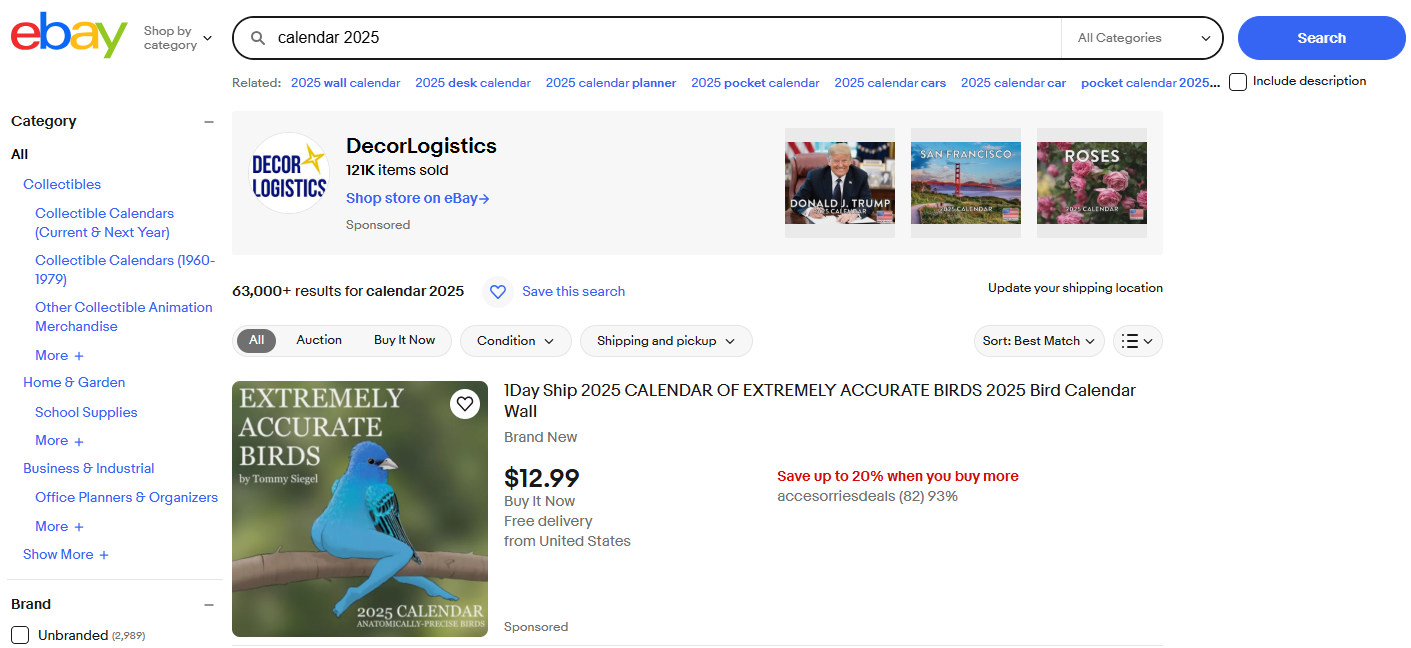Click Update your shipping location
Image resolution: width=1411 pixels, height=648 pixels.
point(1075,288)
